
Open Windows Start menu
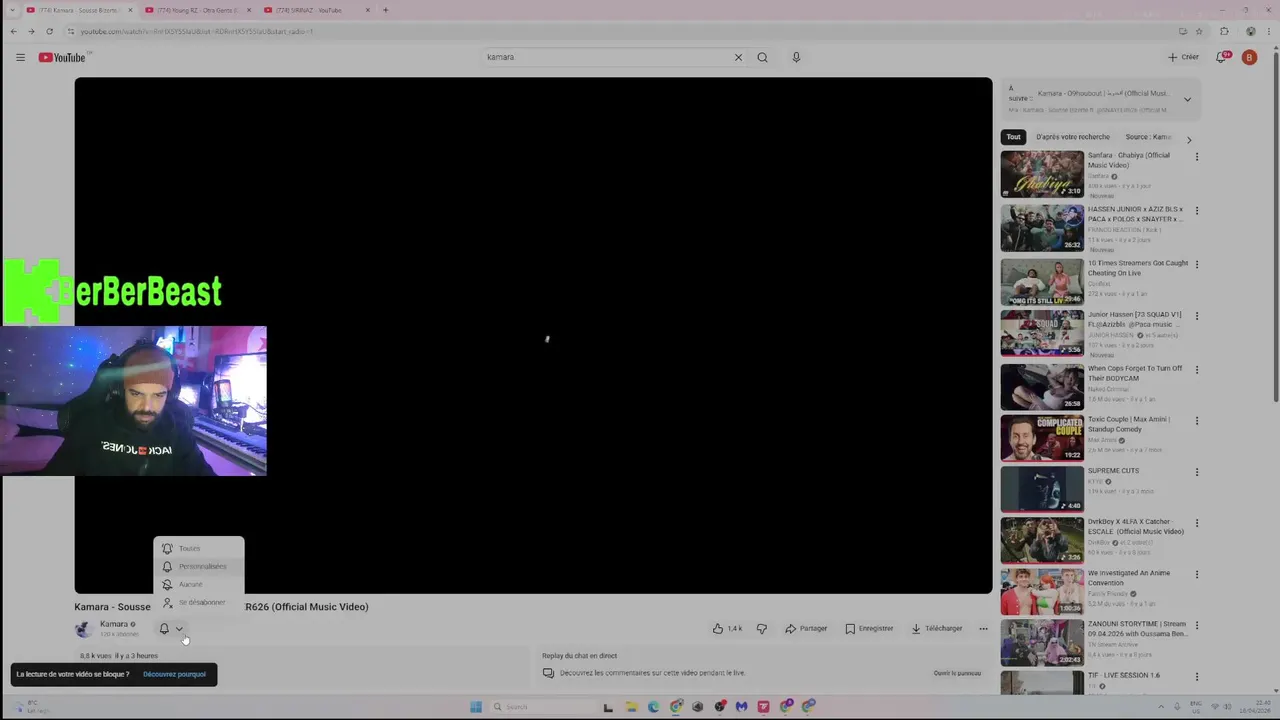[476, 707]
